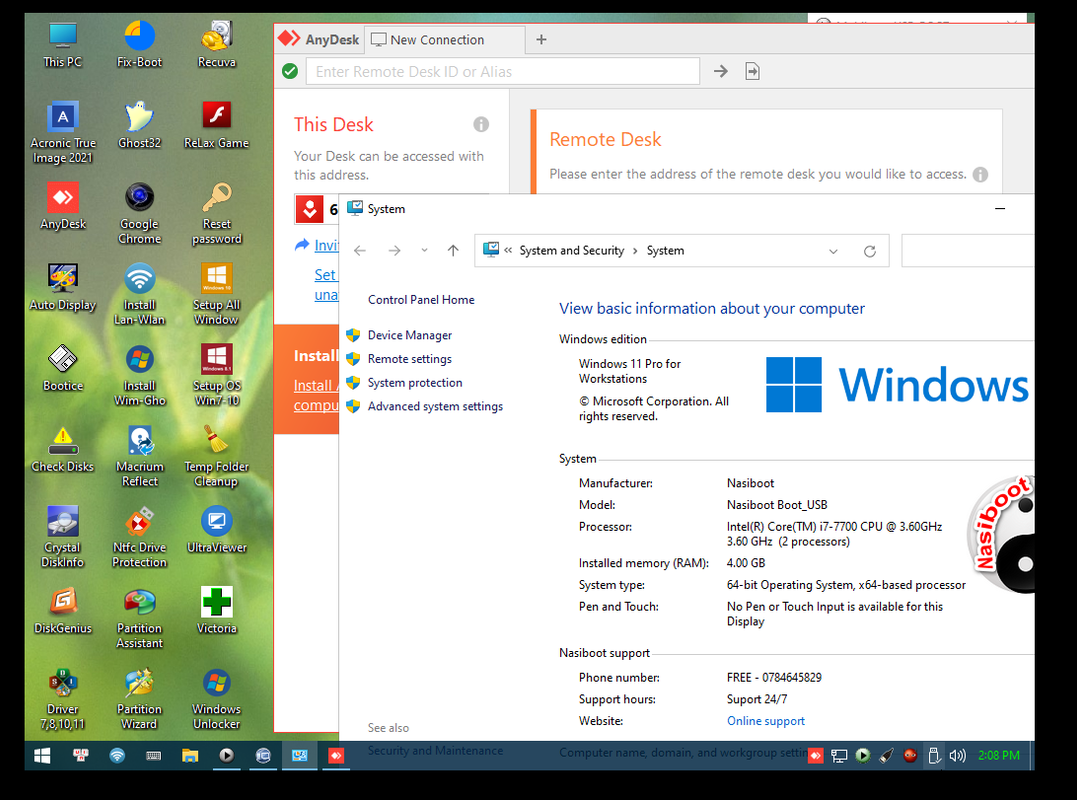Launch UltraViewer desktop shortcut
The width and height of the screenshot is (1077, 800).
[216, 531]
